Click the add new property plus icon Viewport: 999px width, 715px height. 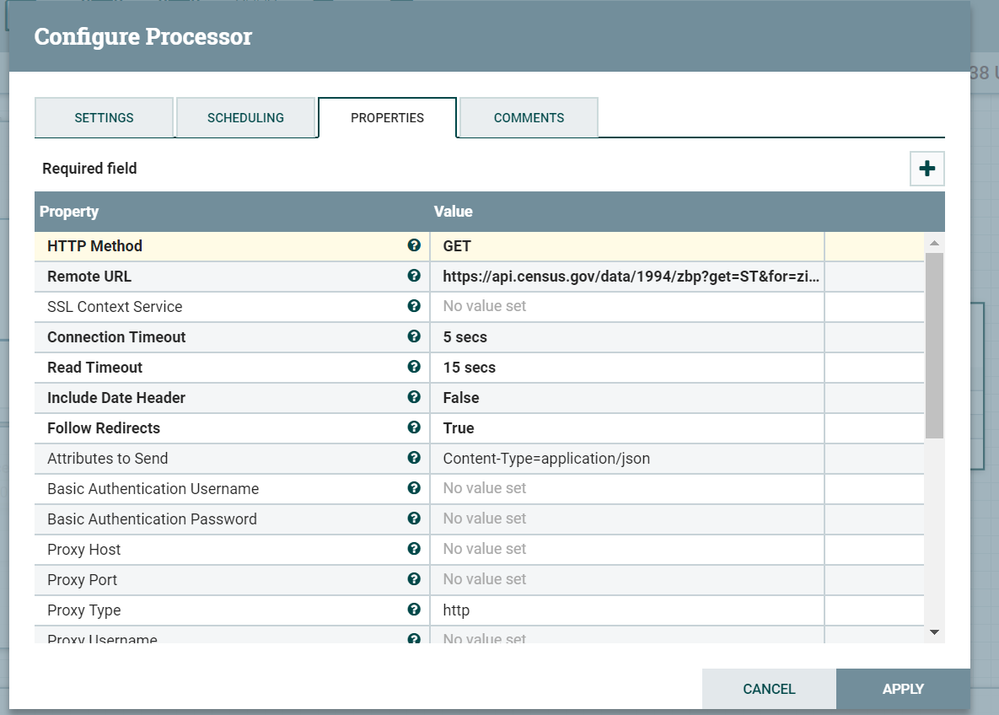[927, 169]
